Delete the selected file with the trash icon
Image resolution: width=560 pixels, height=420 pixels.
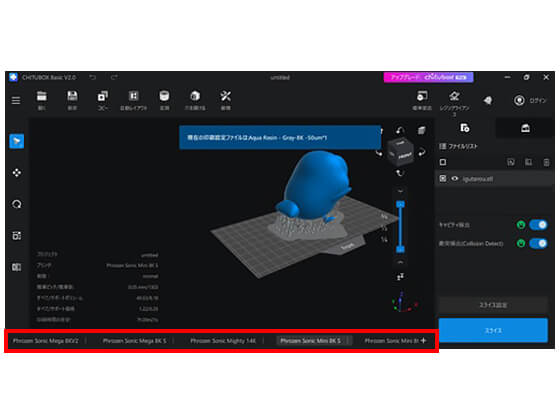(546, 162)
